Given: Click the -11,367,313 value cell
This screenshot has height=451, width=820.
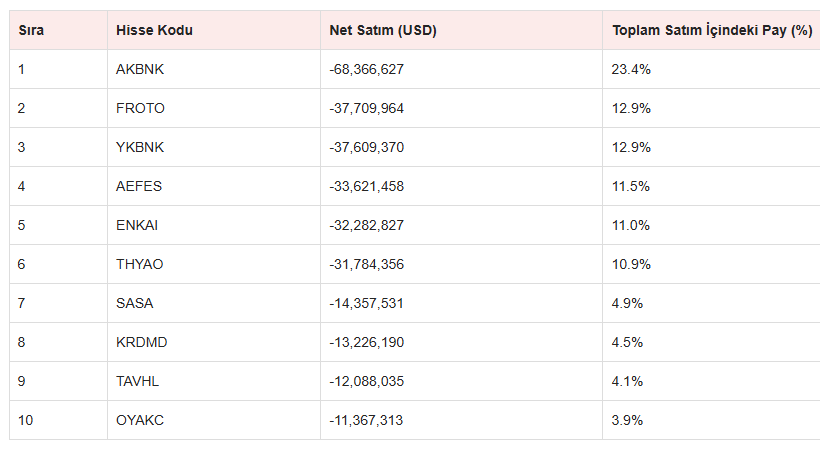Looking at the screenshot, I should [365, 420].
